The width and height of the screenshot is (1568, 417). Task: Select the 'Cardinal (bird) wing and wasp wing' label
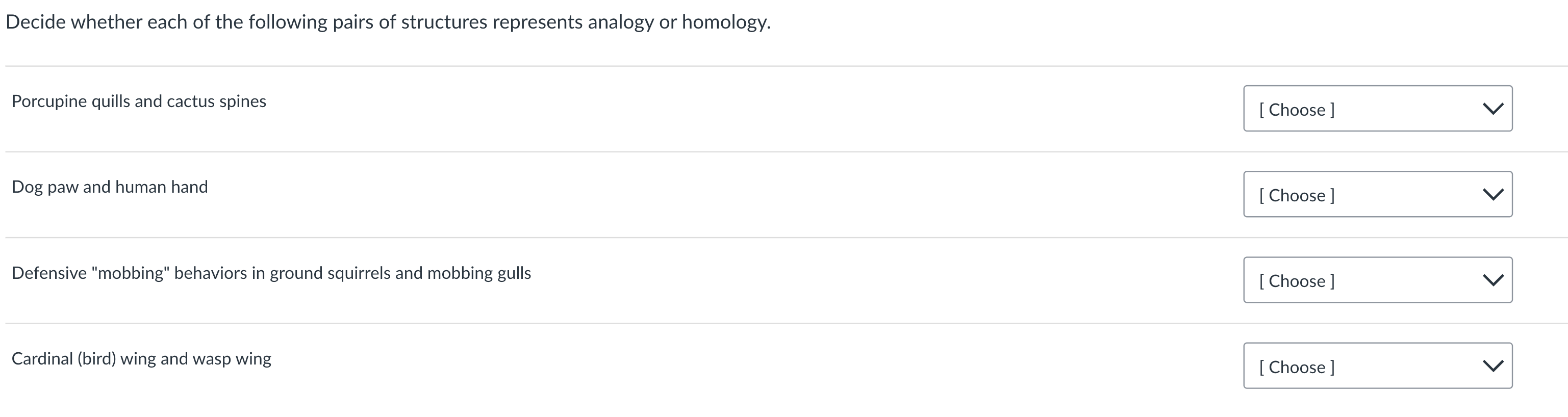(142, 358)
